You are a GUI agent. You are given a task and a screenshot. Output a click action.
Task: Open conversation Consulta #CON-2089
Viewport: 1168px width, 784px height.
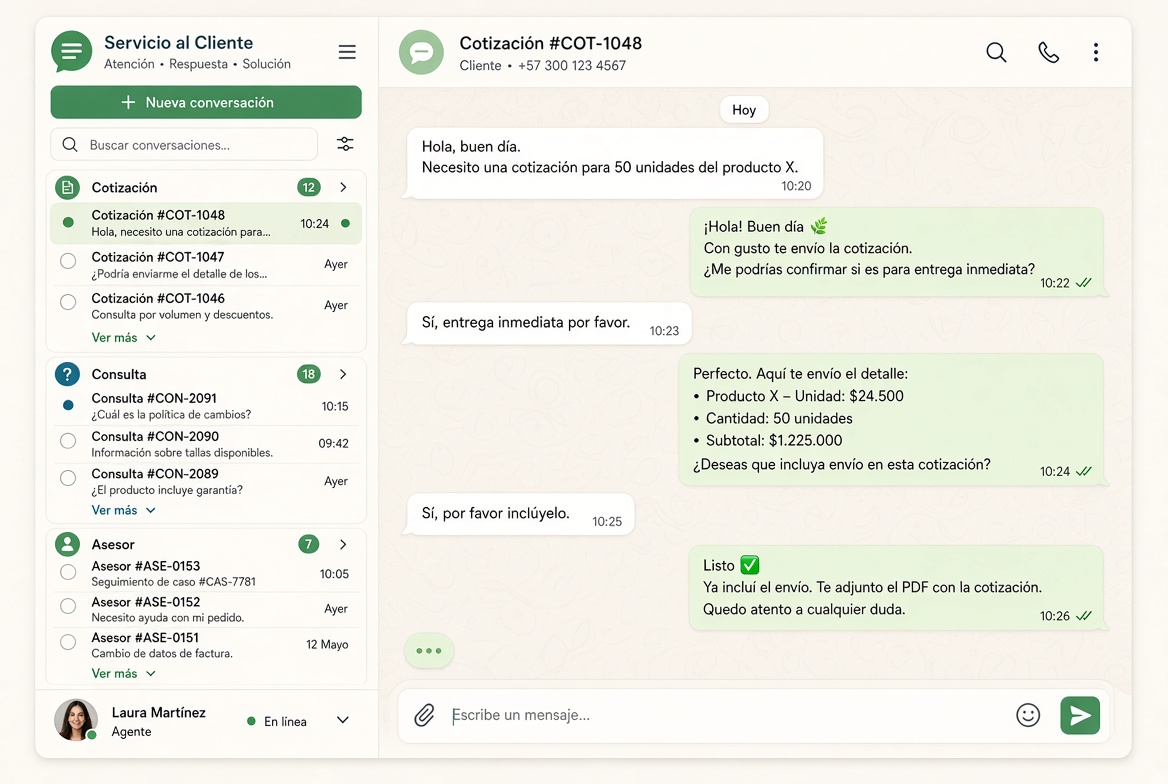click(x=206, y=481)
